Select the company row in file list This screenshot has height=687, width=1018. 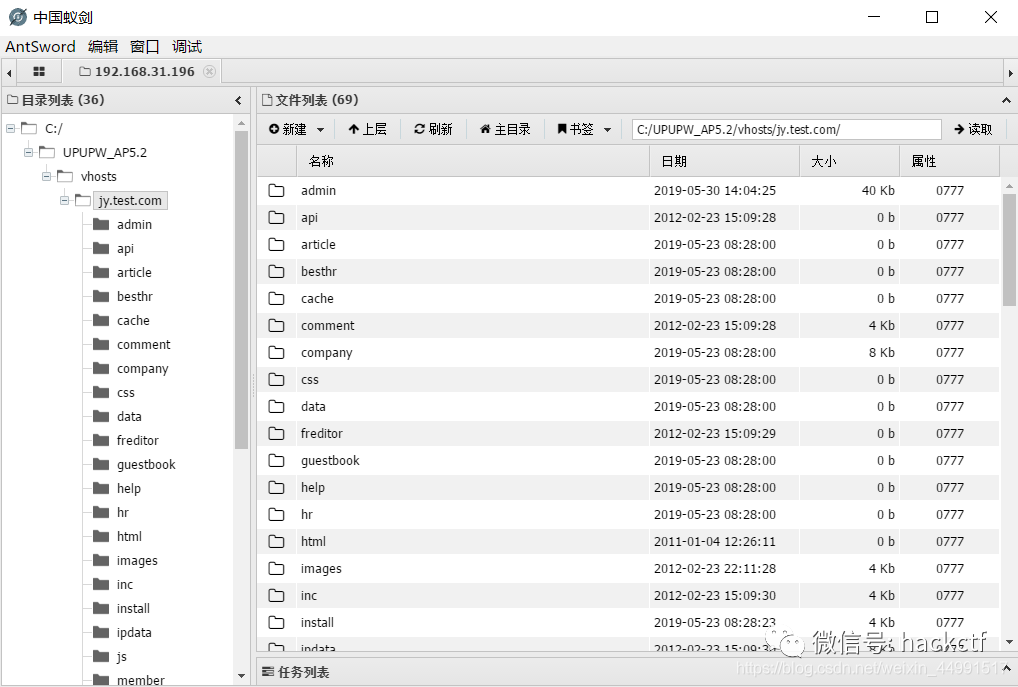pos(628,353)
